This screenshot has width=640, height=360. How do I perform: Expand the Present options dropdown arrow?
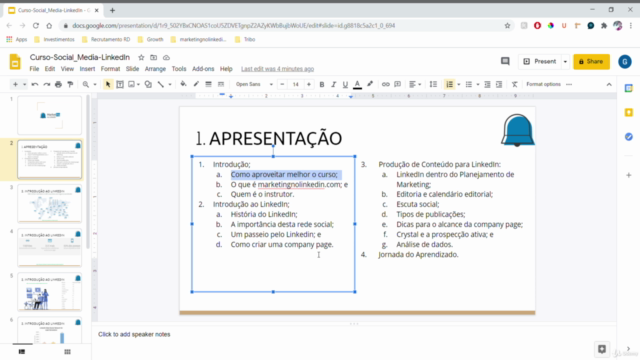[565, 62]
